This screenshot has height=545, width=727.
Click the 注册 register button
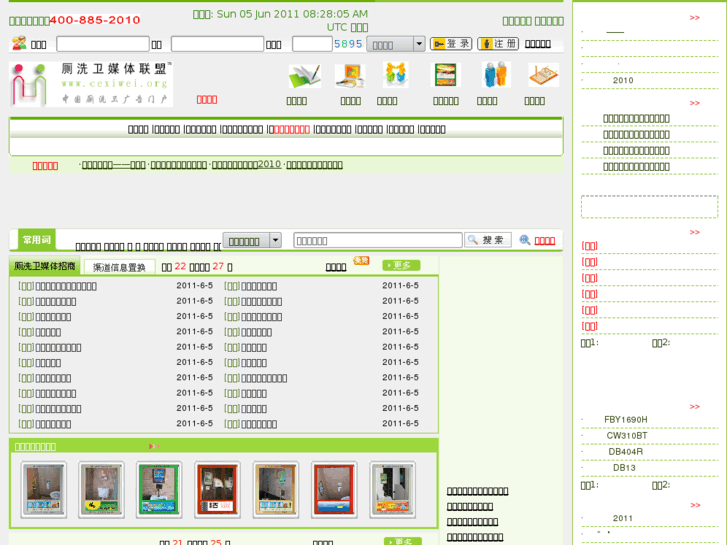498,44
